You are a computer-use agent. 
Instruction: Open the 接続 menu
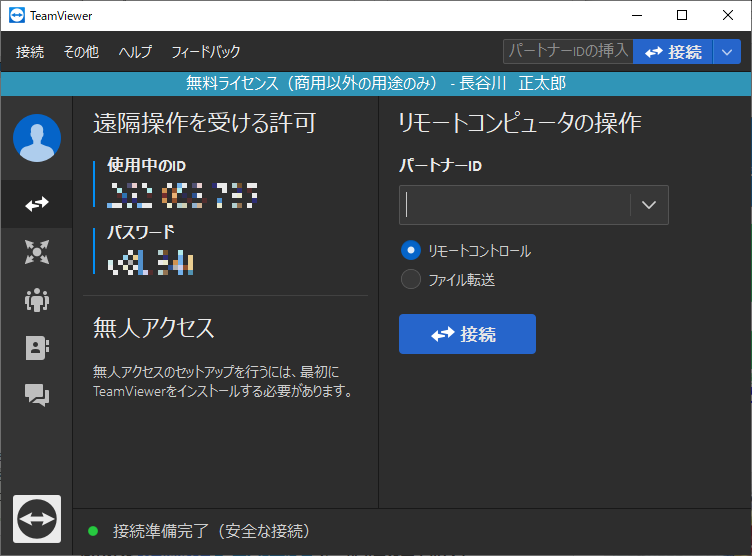tap(30, 52)
